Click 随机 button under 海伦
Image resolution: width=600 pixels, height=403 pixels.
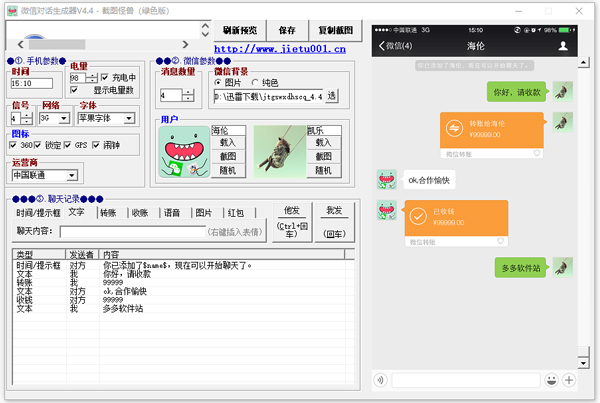pos(228,170)
